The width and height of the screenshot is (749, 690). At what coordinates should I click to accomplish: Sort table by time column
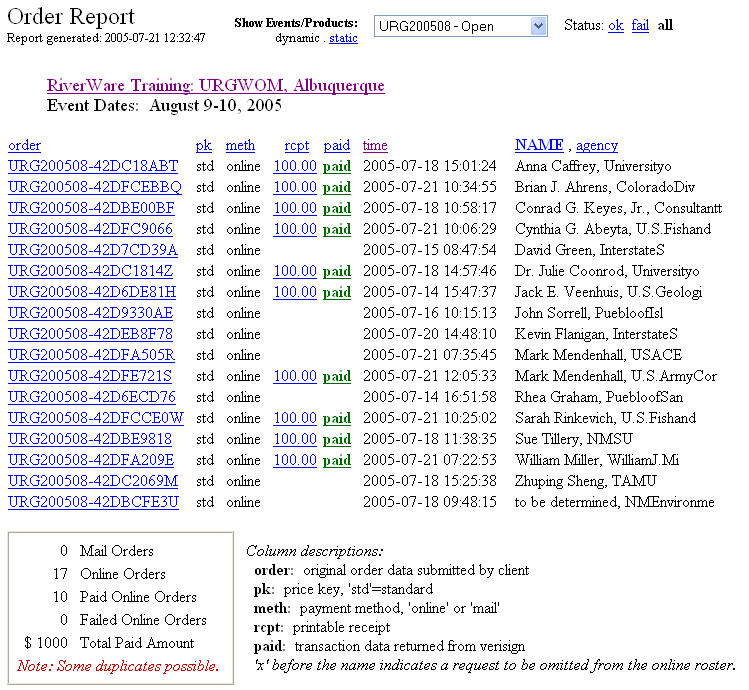(x=375, y=145)
